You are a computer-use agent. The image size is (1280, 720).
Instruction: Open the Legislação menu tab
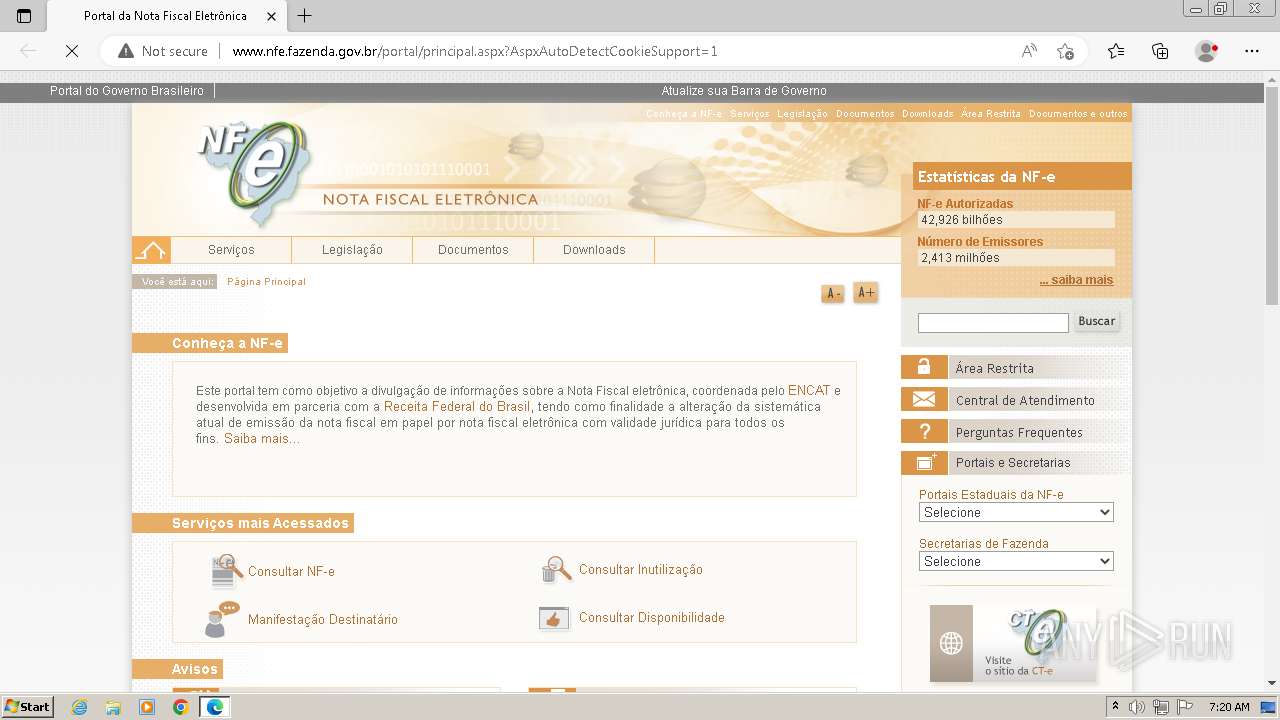(352, 250)
